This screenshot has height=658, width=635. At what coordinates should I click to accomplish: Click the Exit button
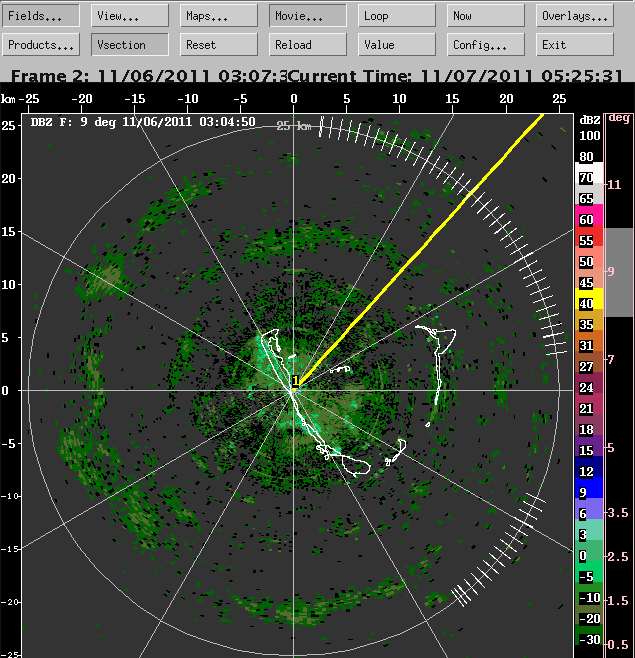click(575, 44)
